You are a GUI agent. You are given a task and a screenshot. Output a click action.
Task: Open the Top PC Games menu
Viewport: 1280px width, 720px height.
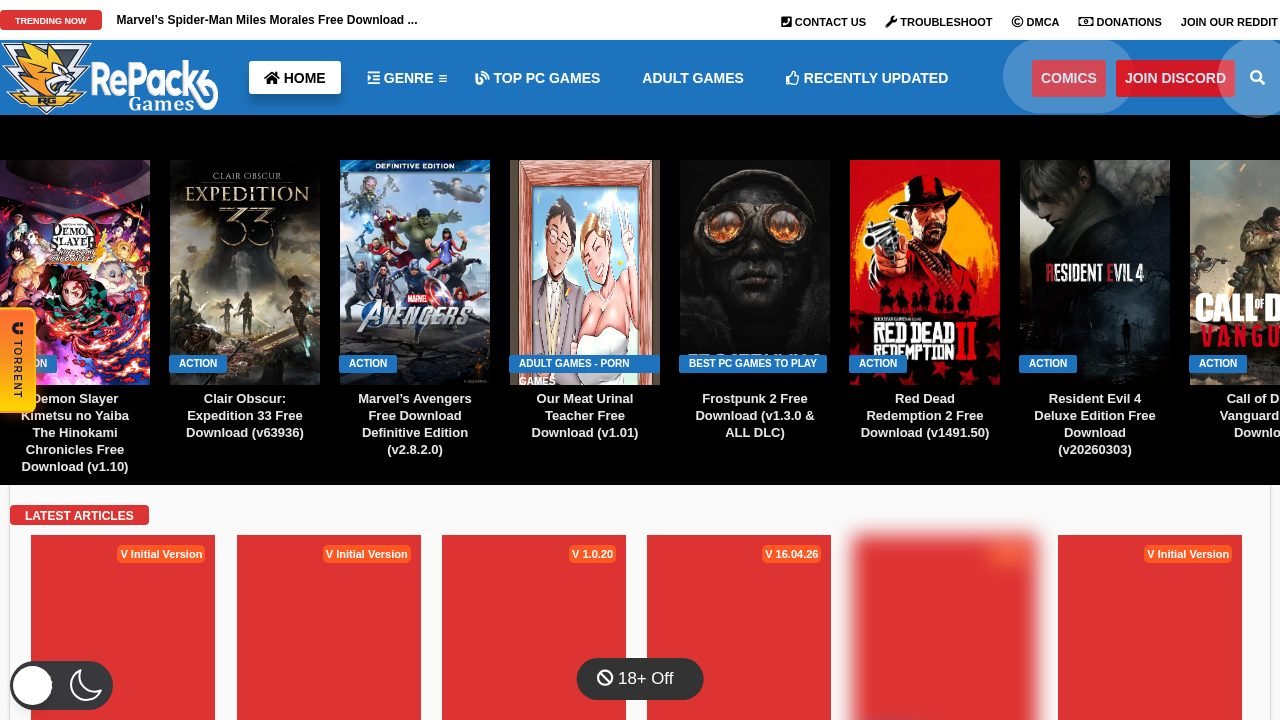pyautogui.click(x=537, y=78)
